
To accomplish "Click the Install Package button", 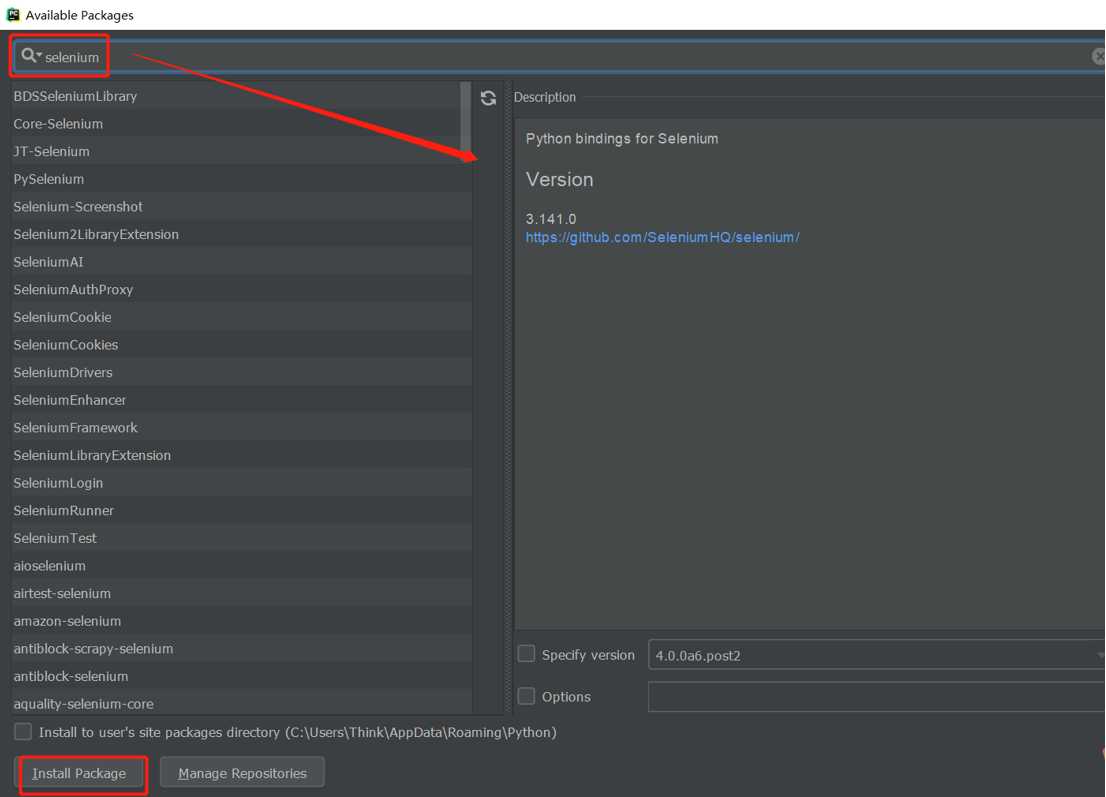I will pyautogui.click(x=79, y=773).
